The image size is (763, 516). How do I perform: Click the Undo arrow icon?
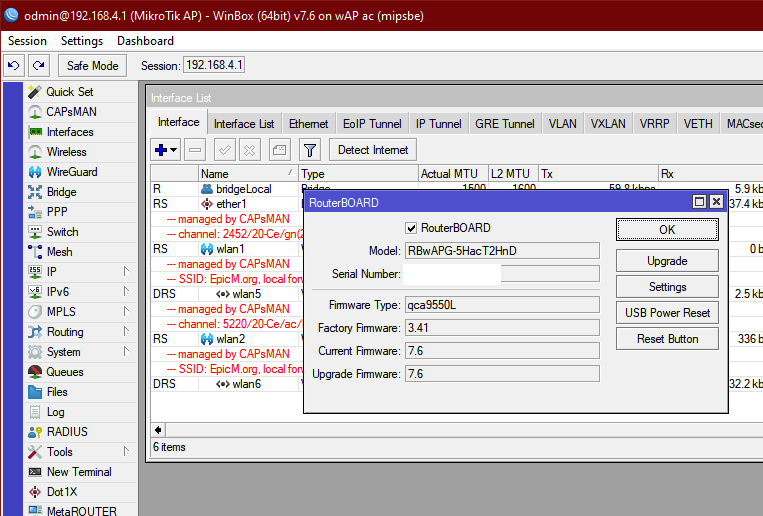[13, 65]
